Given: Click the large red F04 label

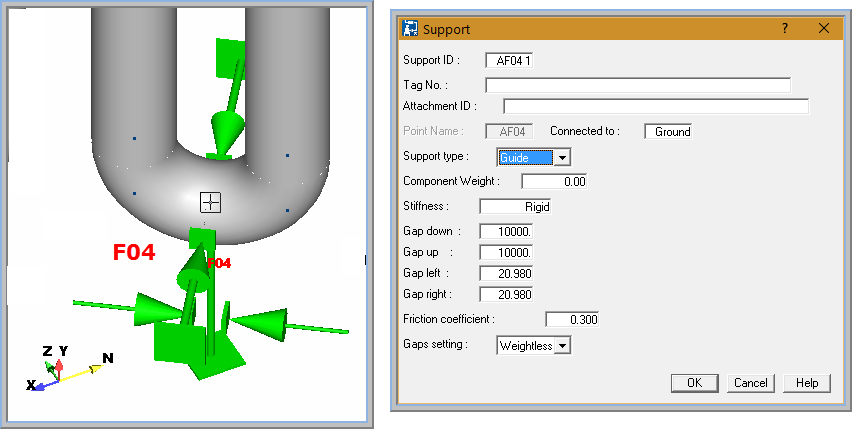Looking at the screenshot, I should [134, 252].
